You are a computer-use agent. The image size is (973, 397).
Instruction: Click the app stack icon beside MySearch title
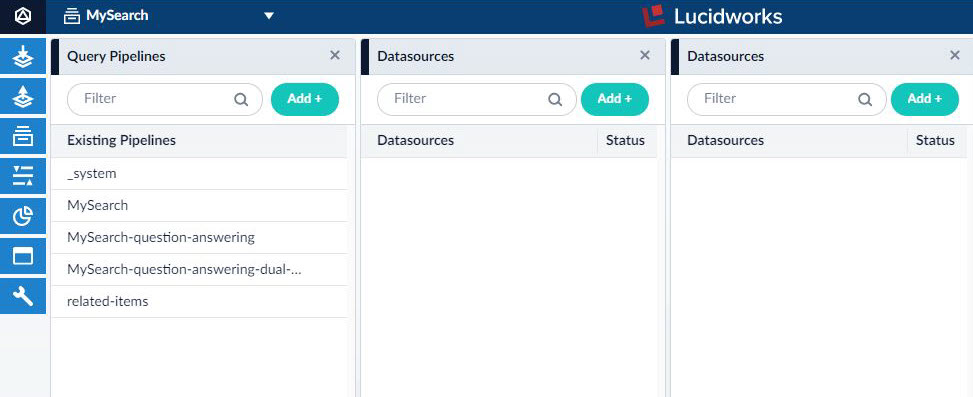tap(72, 16)
